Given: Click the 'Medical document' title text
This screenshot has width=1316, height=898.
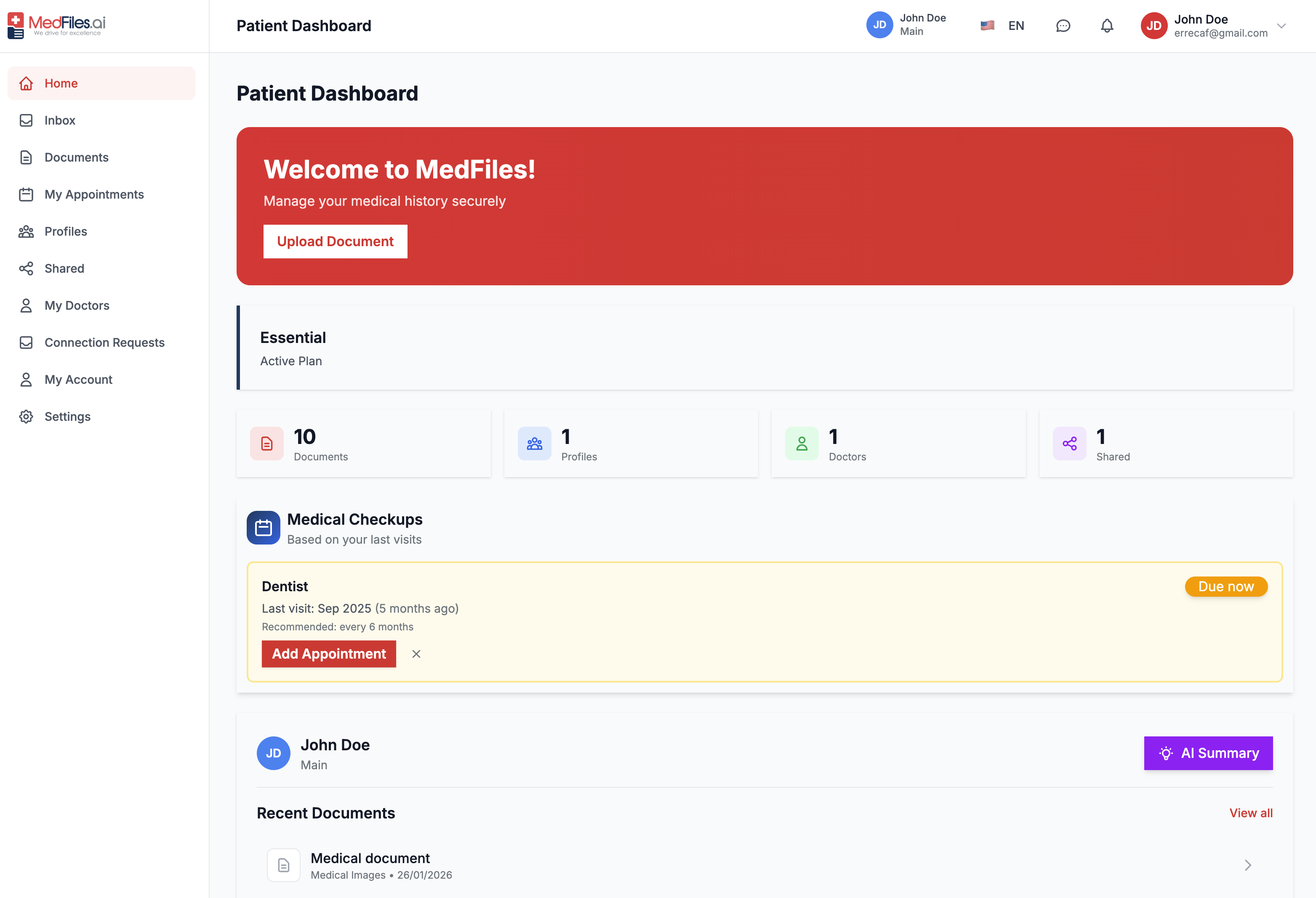Looking at the screenshot, I should tap(370, 858).
